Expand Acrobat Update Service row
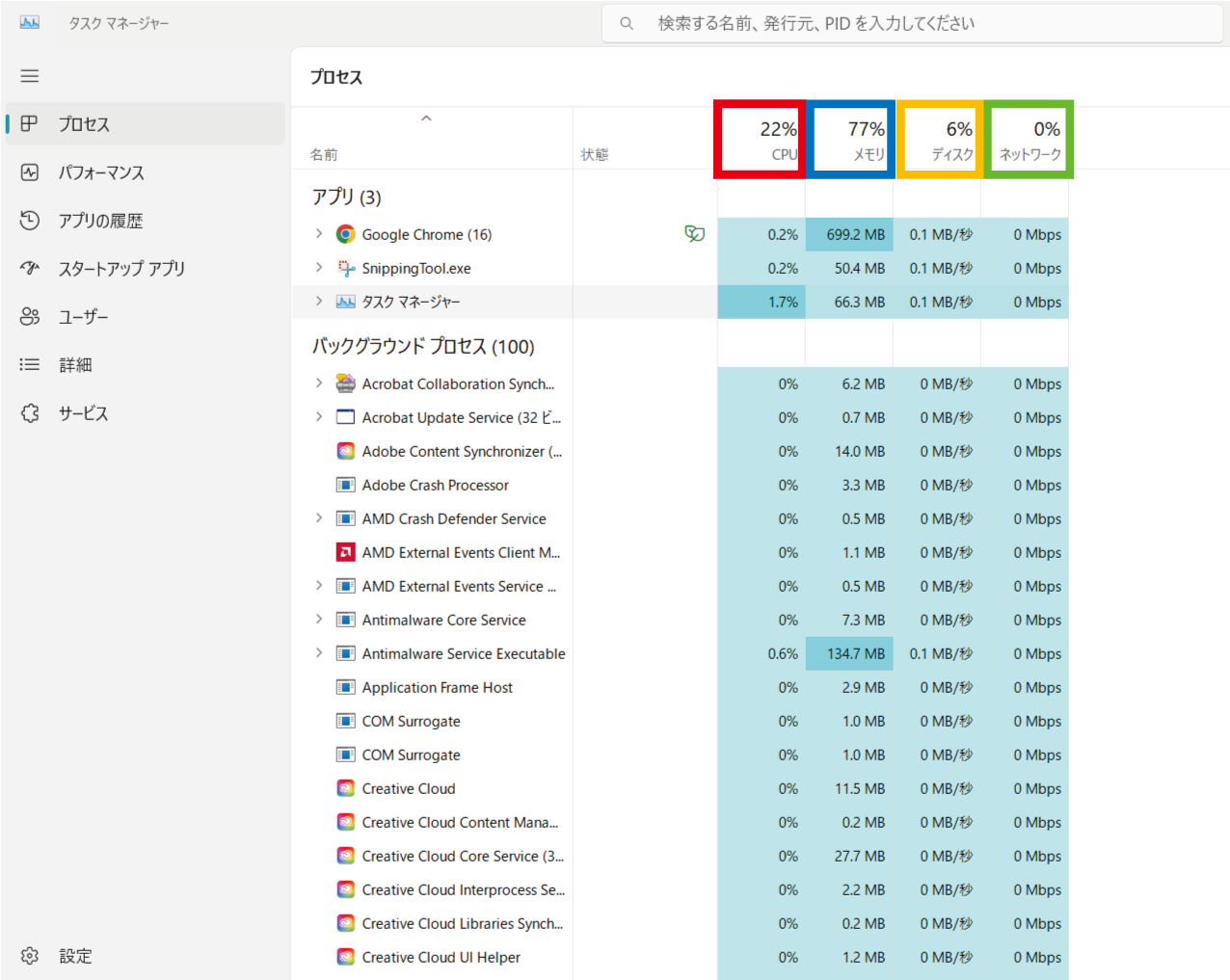This screenshot has width=1230, height=980. (x=319, y=416)
